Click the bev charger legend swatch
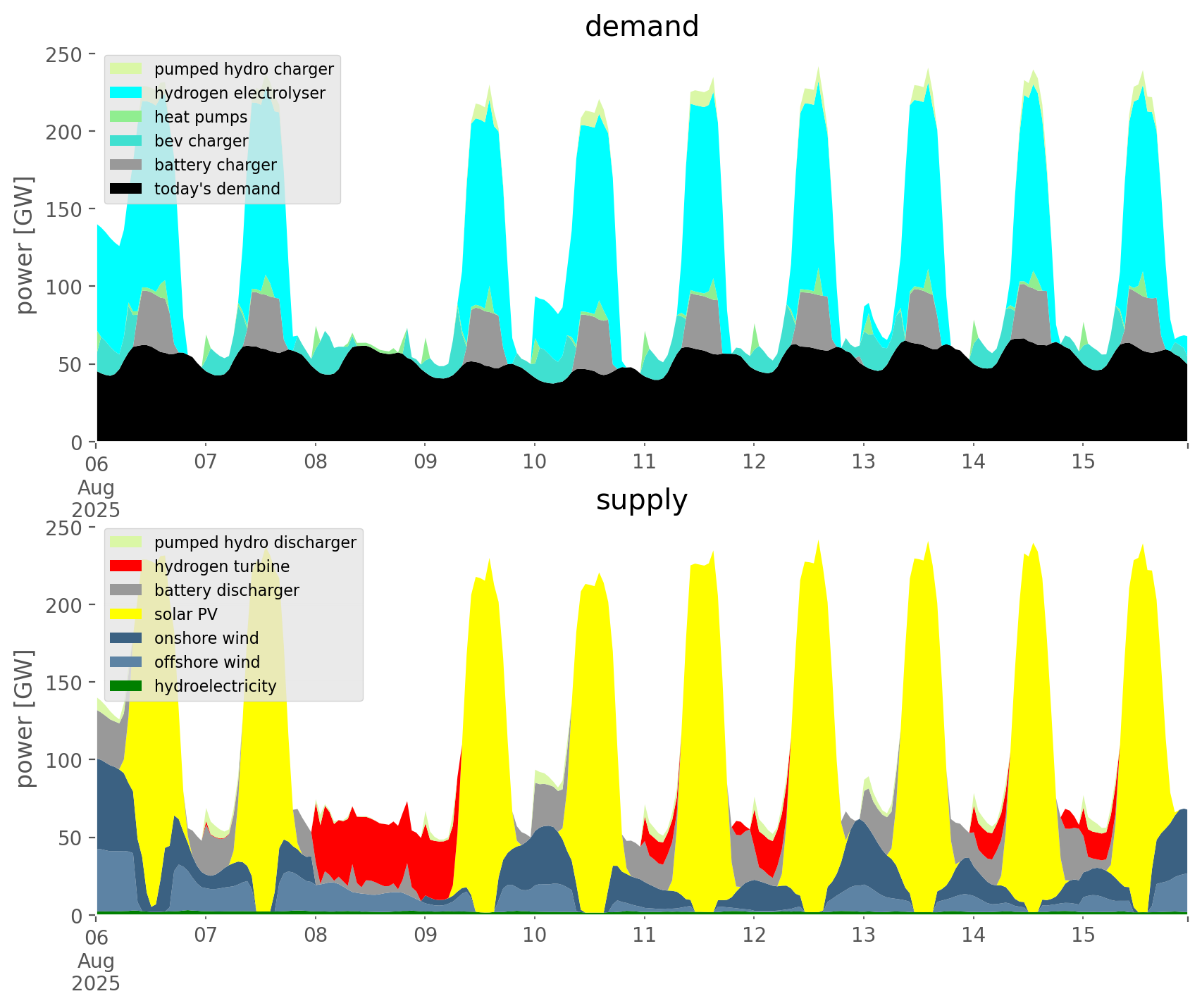The width and height of the screenshot is (1202, 1008). (127, 141)
